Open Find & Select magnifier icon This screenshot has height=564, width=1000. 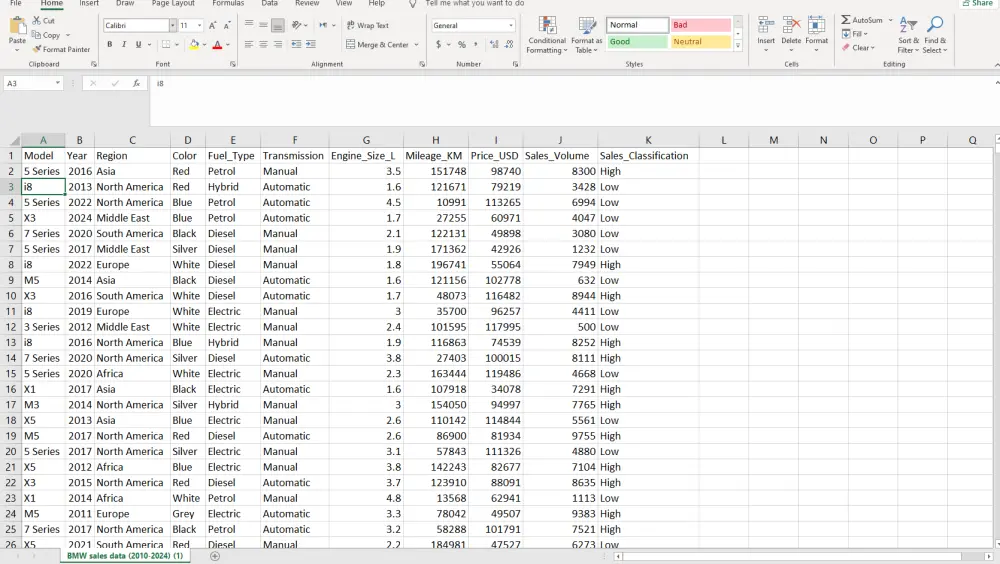pos(935,26)
